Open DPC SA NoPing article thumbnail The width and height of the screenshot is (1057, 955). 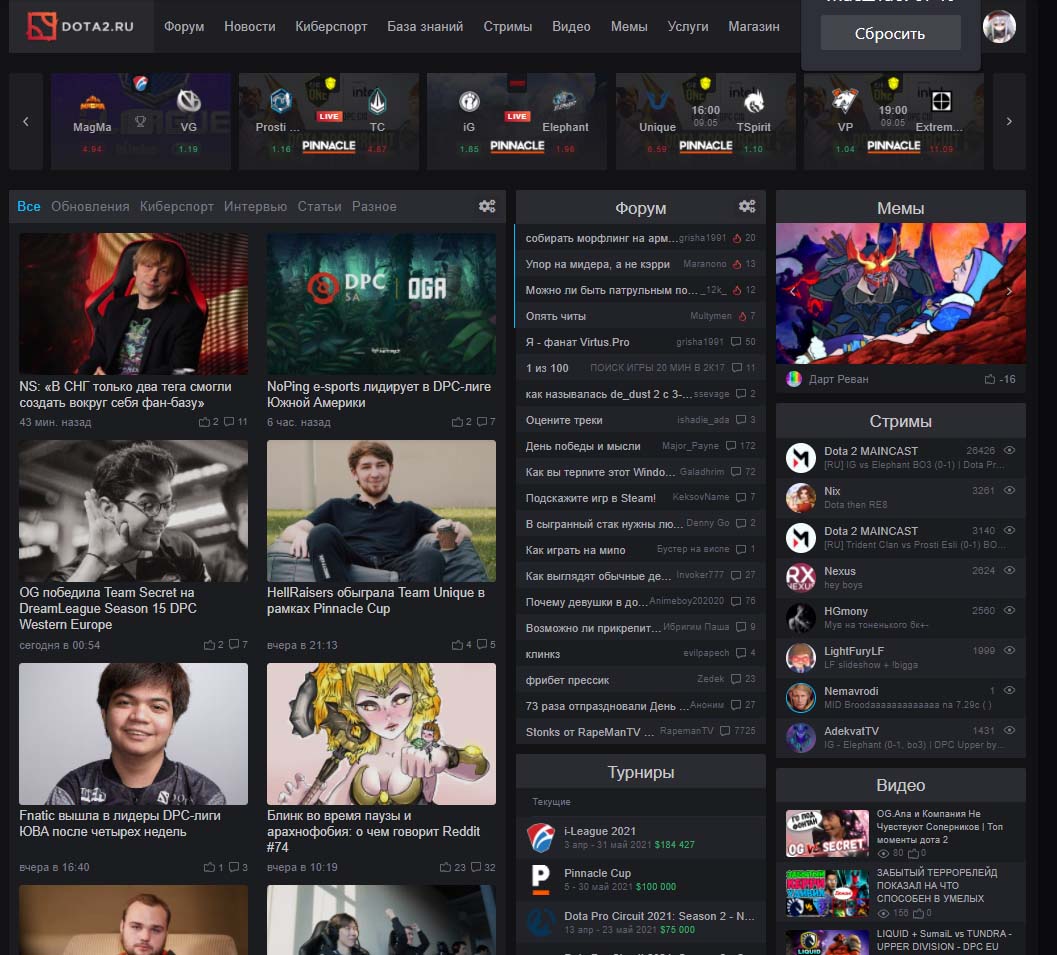382,303
